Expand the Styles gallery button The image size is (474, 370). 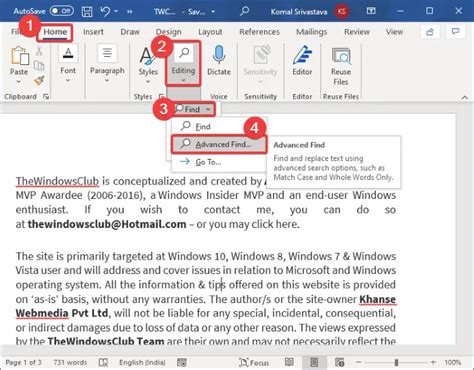148,65
